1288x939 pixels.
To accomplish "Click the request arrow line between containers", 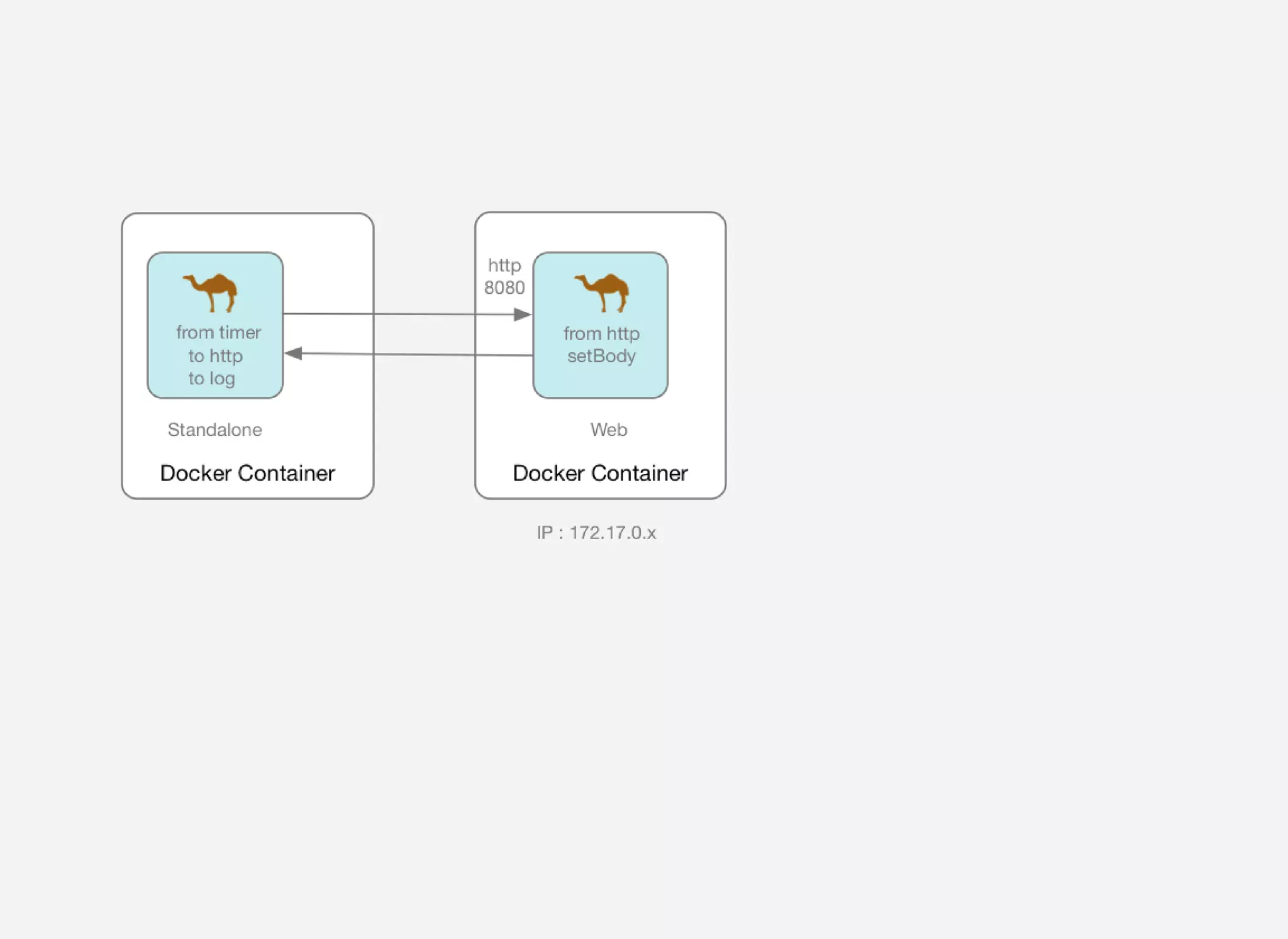I will 402,314.
